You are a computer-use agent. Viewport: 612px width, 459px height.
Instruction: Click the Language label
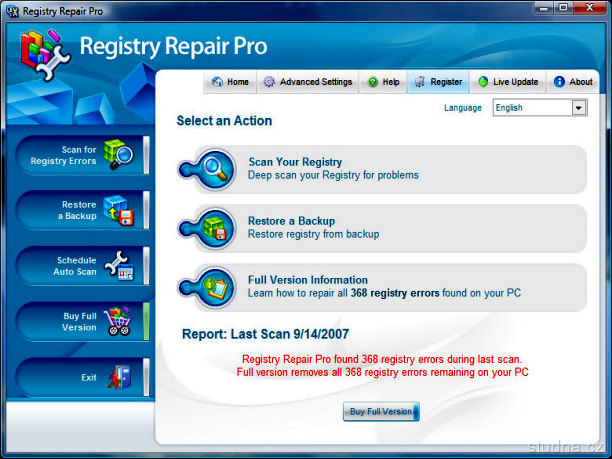click(x=463, y=108)
